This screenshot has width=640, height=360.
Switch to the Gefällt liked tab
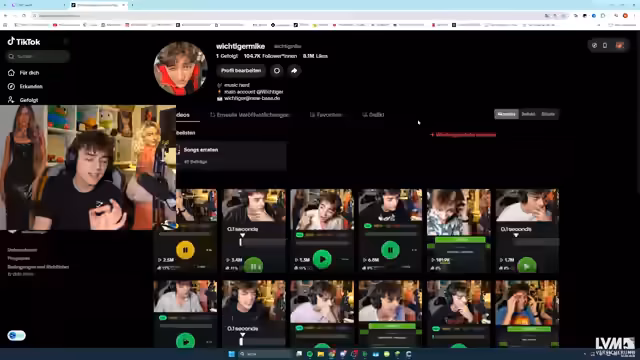tap(373, 115)
